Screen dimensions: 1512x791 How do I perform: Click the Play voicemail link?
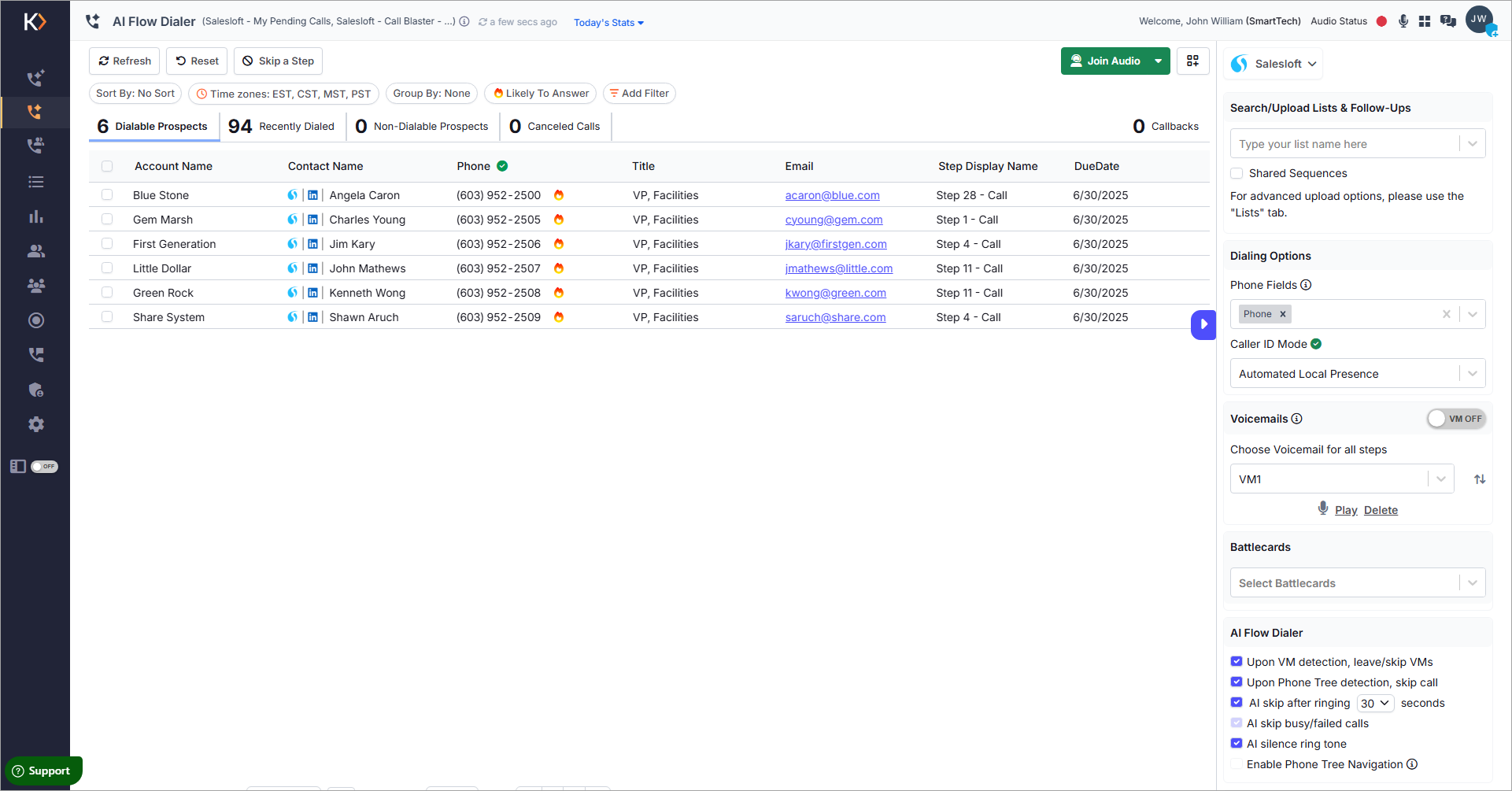point(1346,510)
